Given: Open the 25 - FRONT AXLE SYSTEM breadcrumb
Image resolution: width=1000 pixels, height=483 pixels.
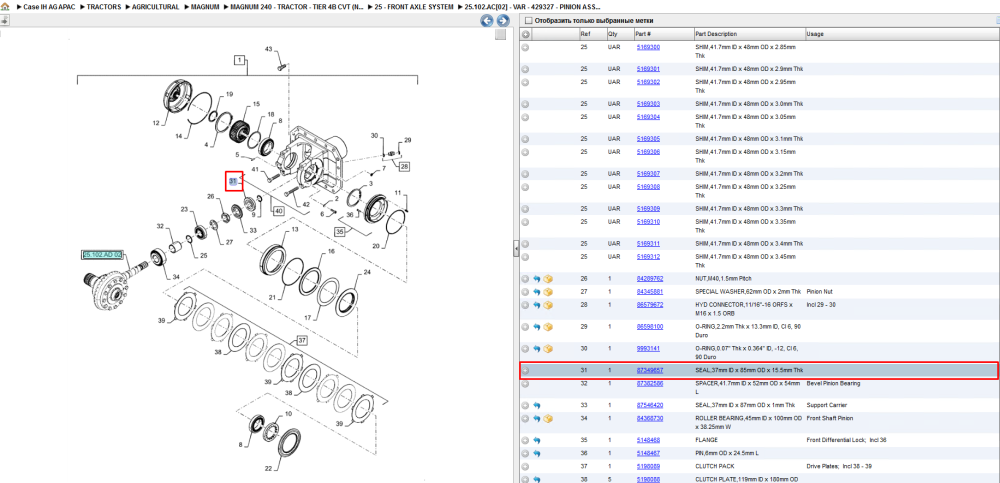Looking at the screenshot, I should 414,6.
